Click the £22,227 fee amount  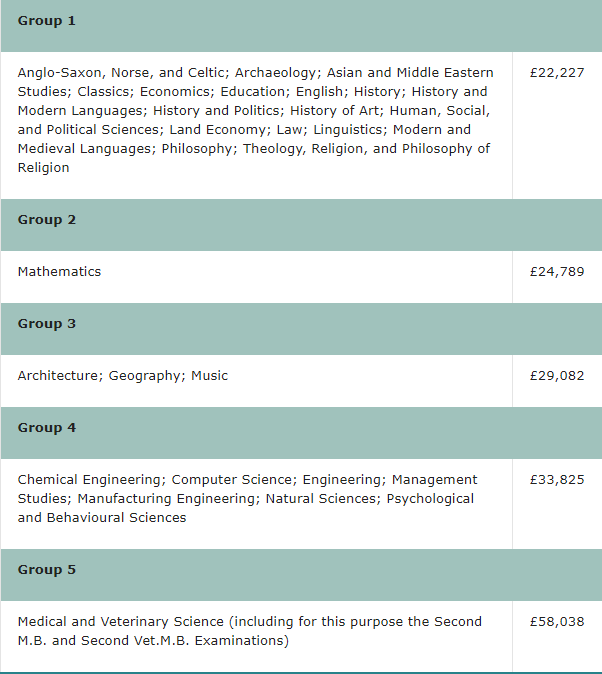click(x=557, y=73)
